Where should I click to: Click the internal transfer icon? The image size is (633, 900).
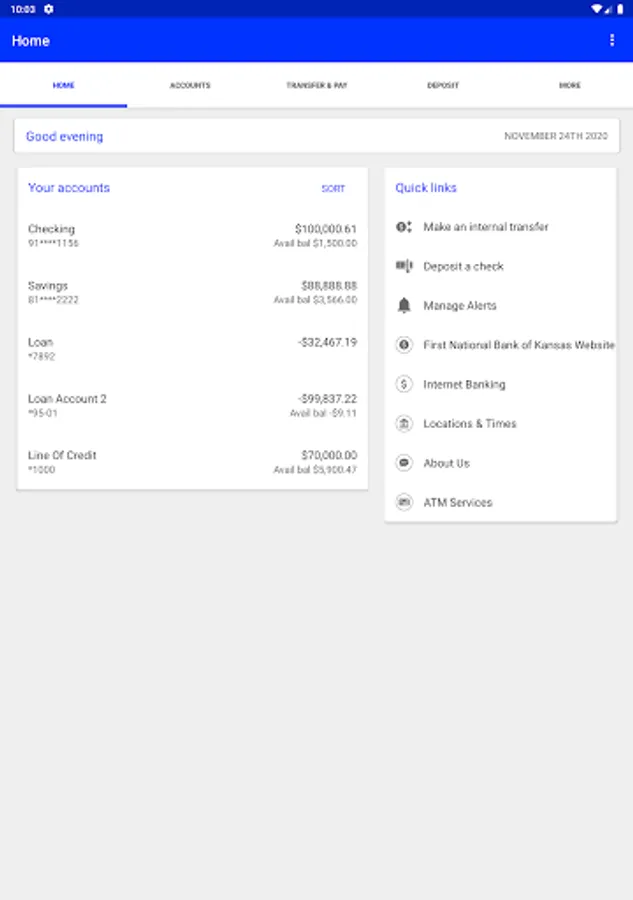point(404,227)
